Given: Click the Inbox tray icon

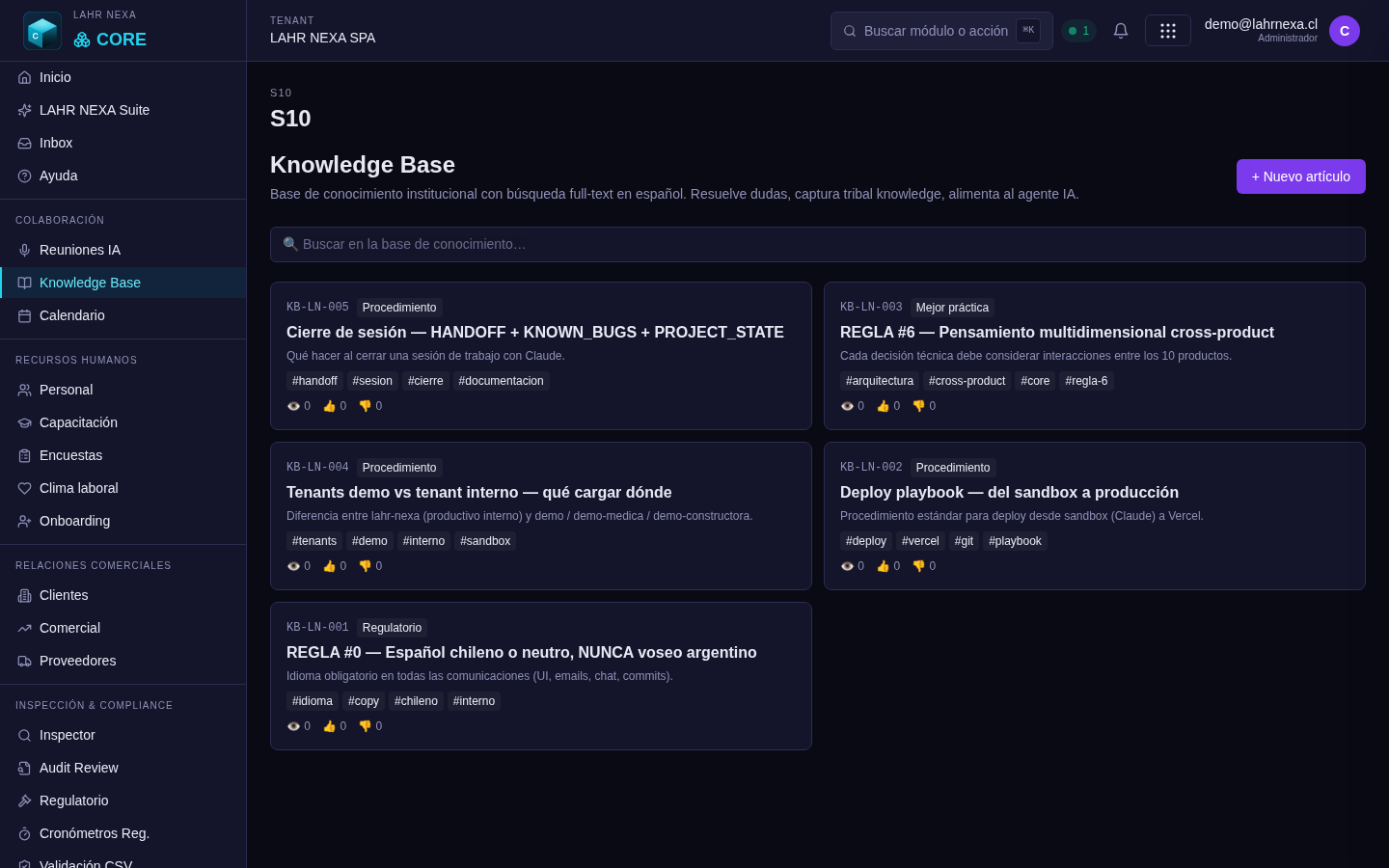Looking at the screenshot, I should tap(24, 143).
